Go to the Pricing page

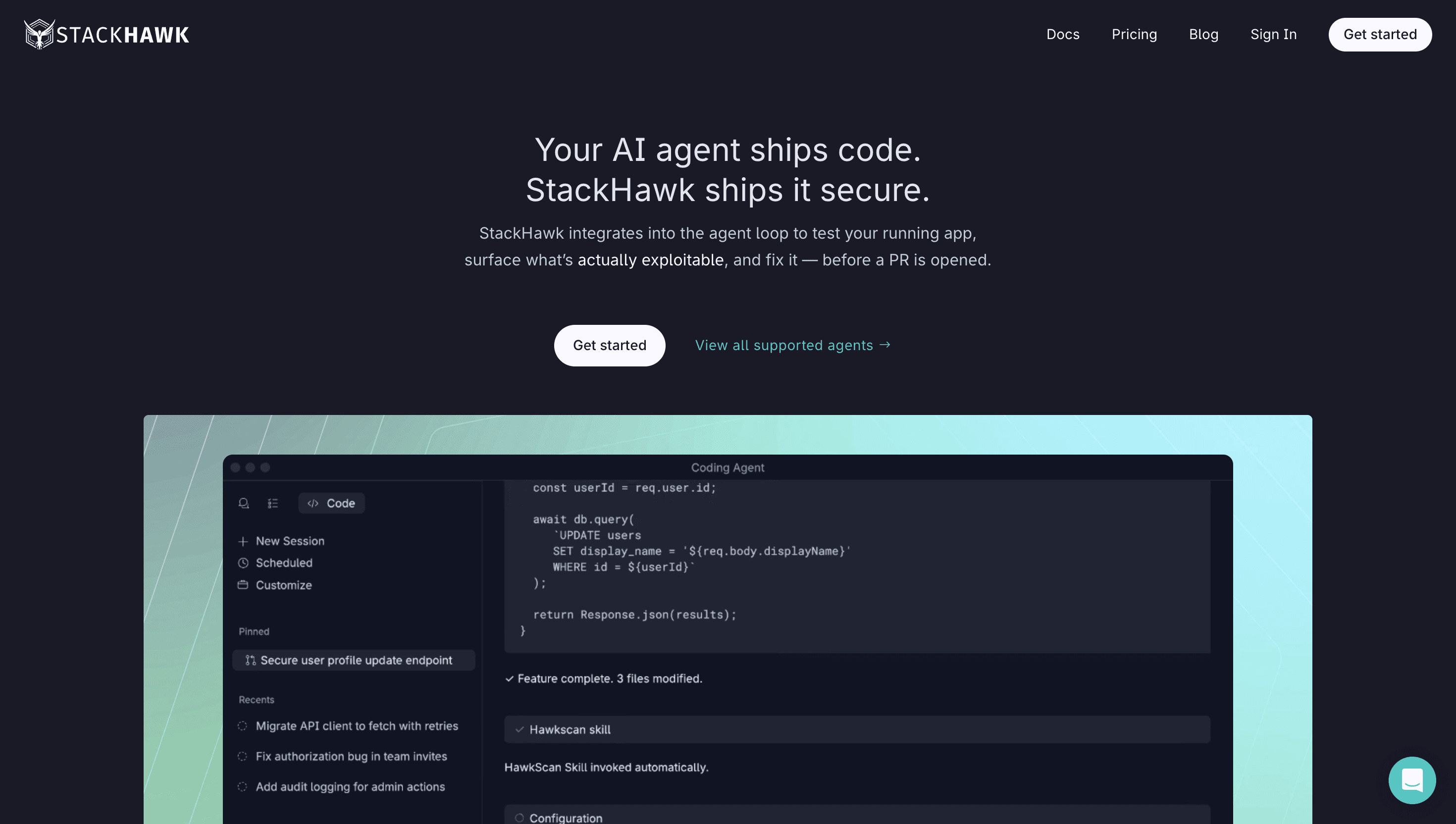[1134, 34]
